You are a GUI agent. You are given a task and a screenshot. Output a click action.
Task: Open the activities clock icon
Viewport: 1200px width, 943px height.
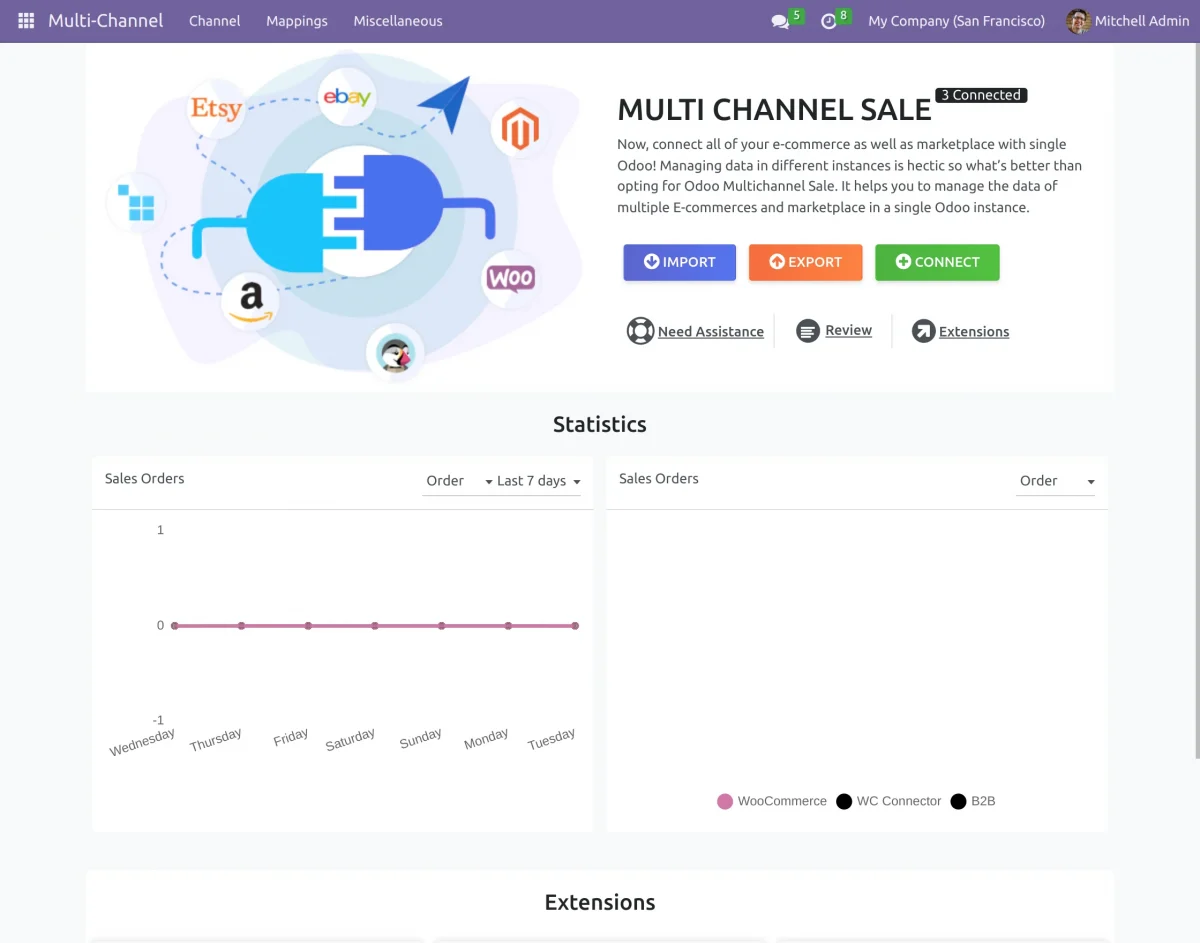pyautogui.click(x=829, y=21)
